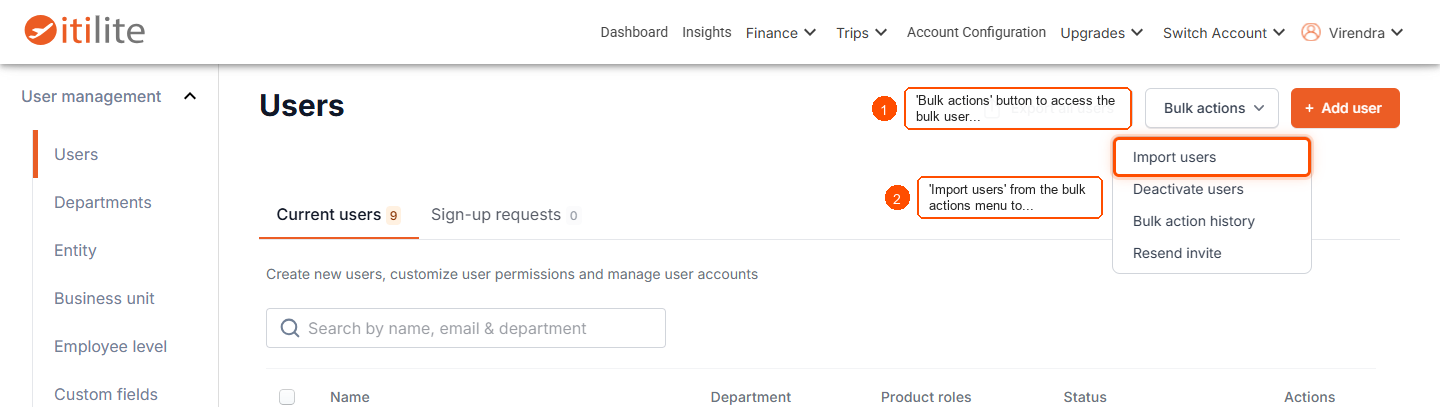This screenshot has height=407, width=1440.
Task: Select Users in the sidebar
Action: [76, 154]
